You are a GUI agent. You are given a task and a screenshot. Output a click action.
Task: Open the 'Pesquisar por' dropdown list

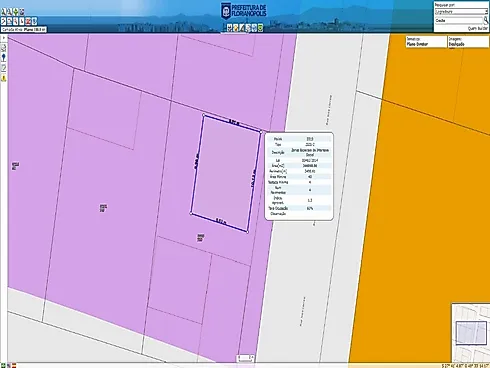click(461, 12)
